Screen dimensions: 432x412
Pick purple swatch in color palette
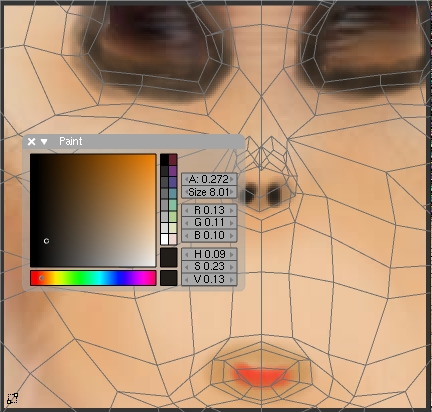[x=173, y=171]
